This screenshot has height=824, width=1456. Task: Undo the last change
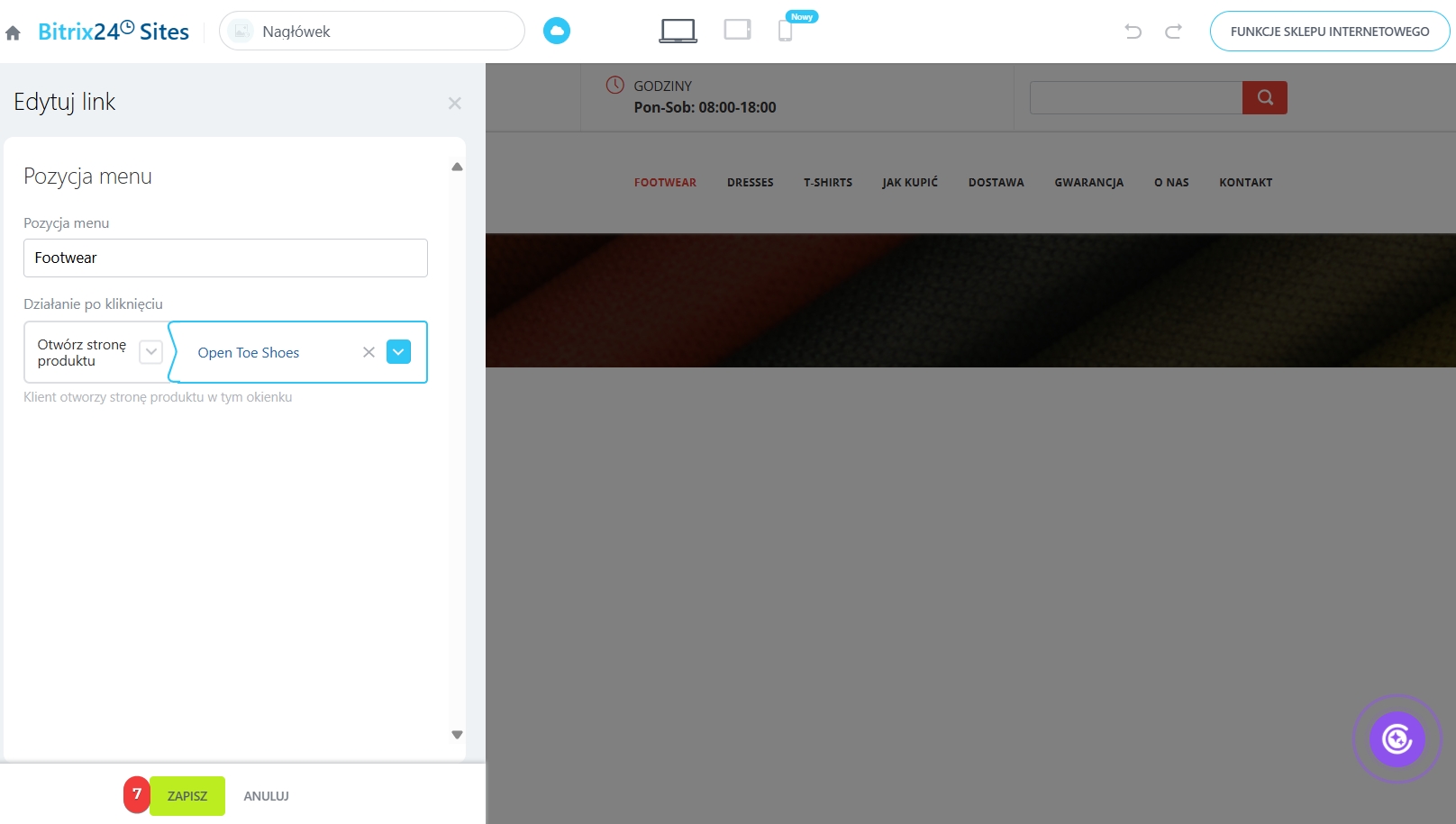point(1133,32)
